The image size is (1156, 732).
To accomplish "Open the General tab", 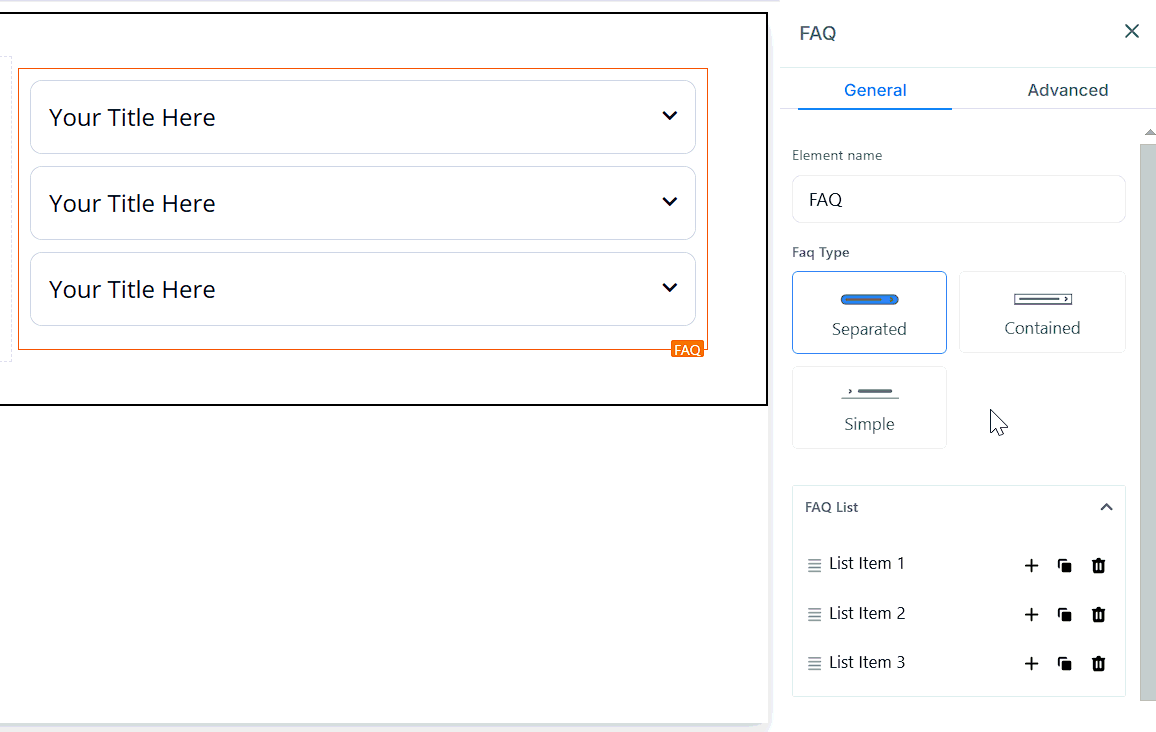I will pos(875,90).
